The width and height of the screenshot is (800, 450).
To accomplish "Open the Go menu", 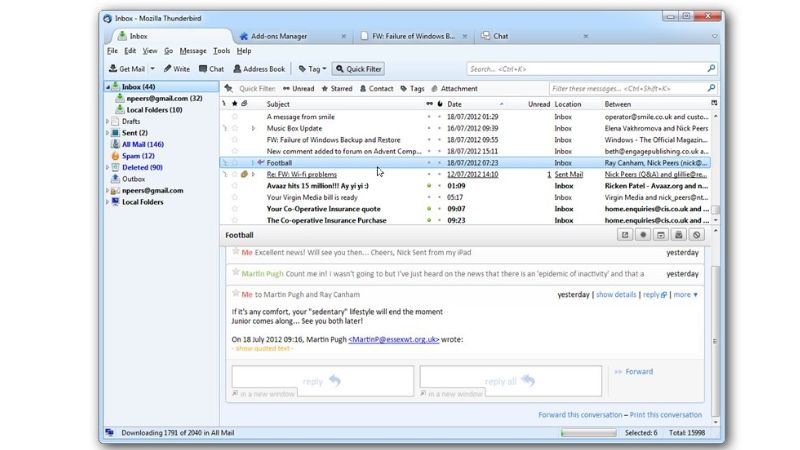I will click(168, 51).
